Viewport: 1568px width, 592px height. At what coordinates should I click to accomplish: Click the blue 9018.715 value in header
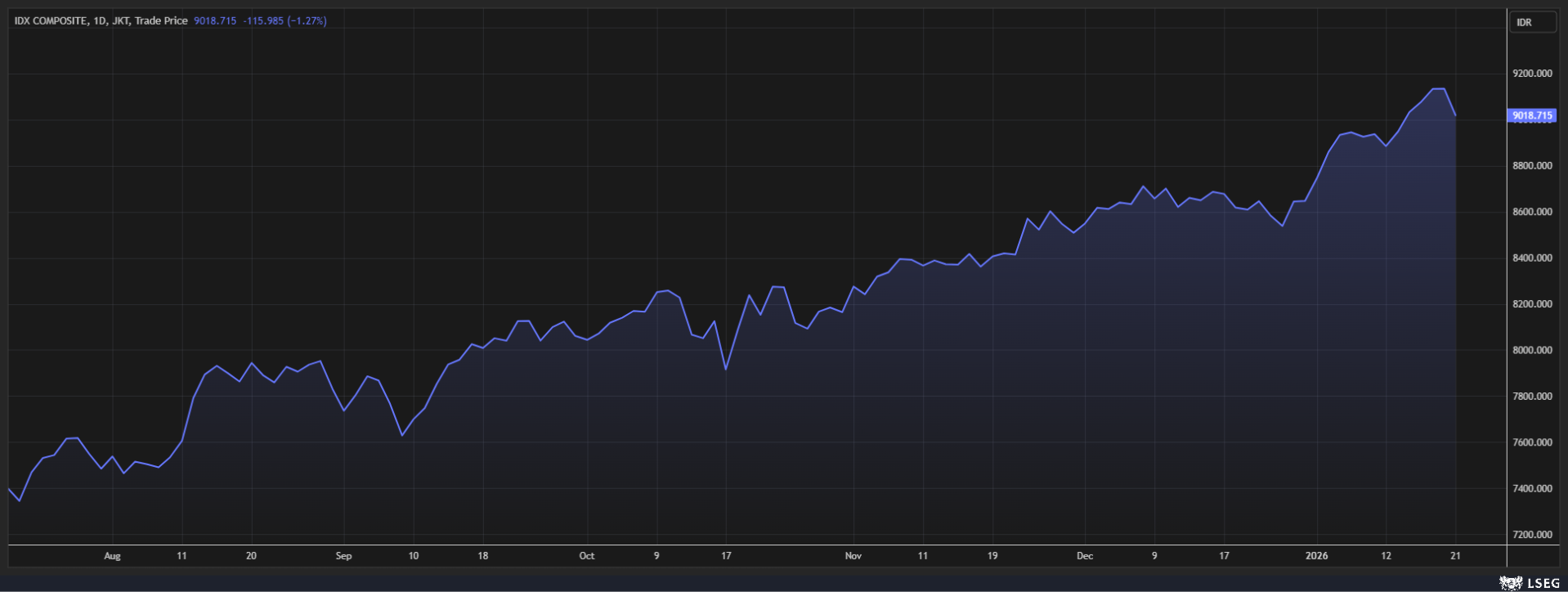tap(215, 20)
